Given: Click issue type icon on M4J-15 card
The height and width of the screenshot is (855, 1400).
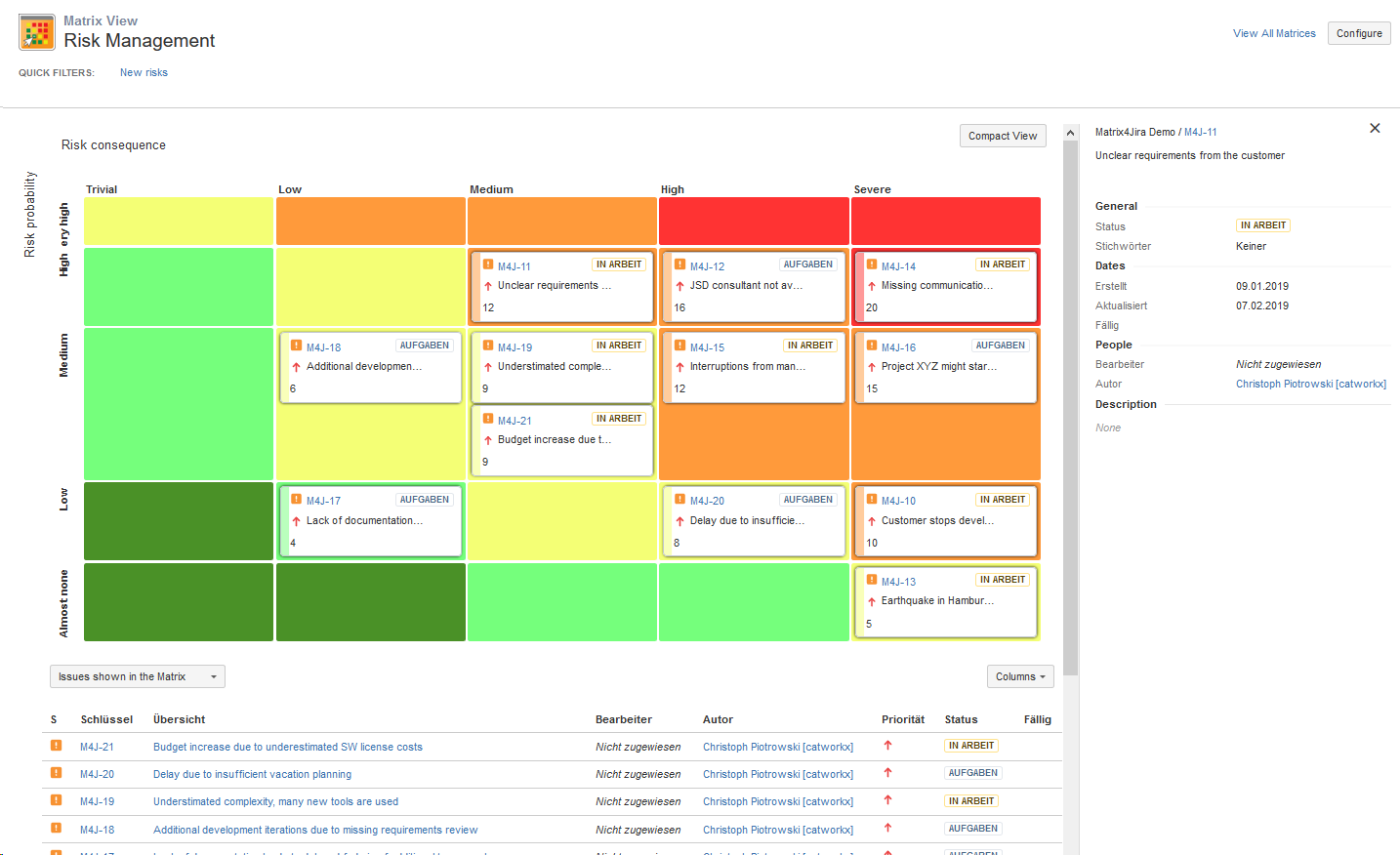Looking at the screenshot, I should coord(679,346).
